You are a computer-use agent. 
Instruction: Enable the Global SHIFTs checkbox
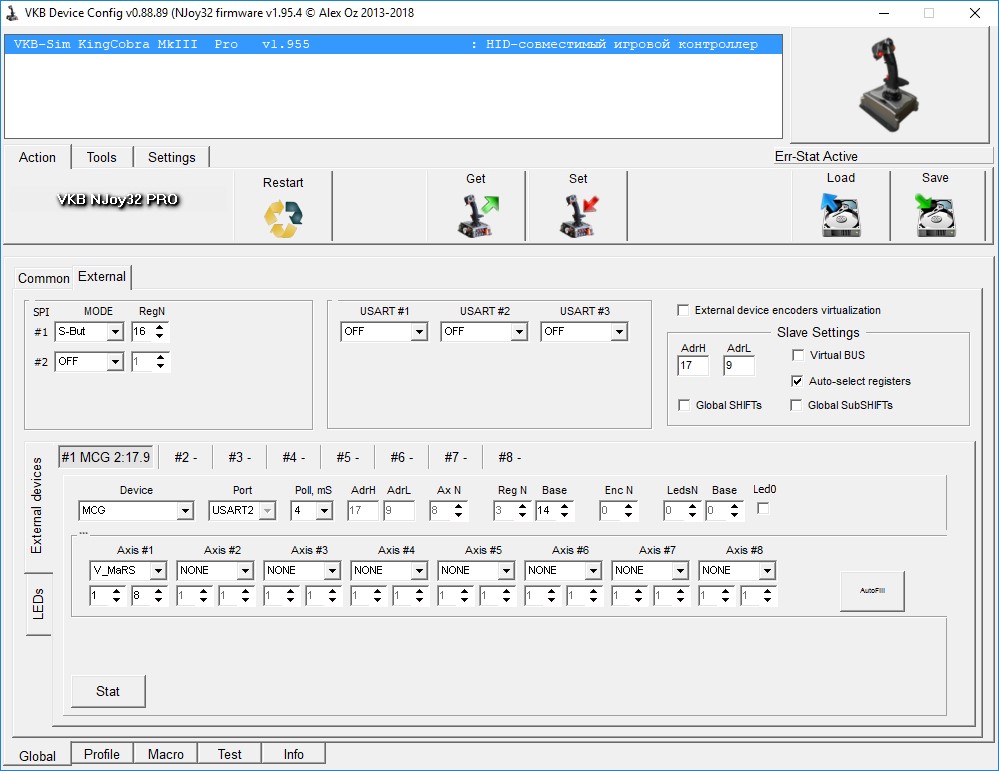(x=684, y=405)
